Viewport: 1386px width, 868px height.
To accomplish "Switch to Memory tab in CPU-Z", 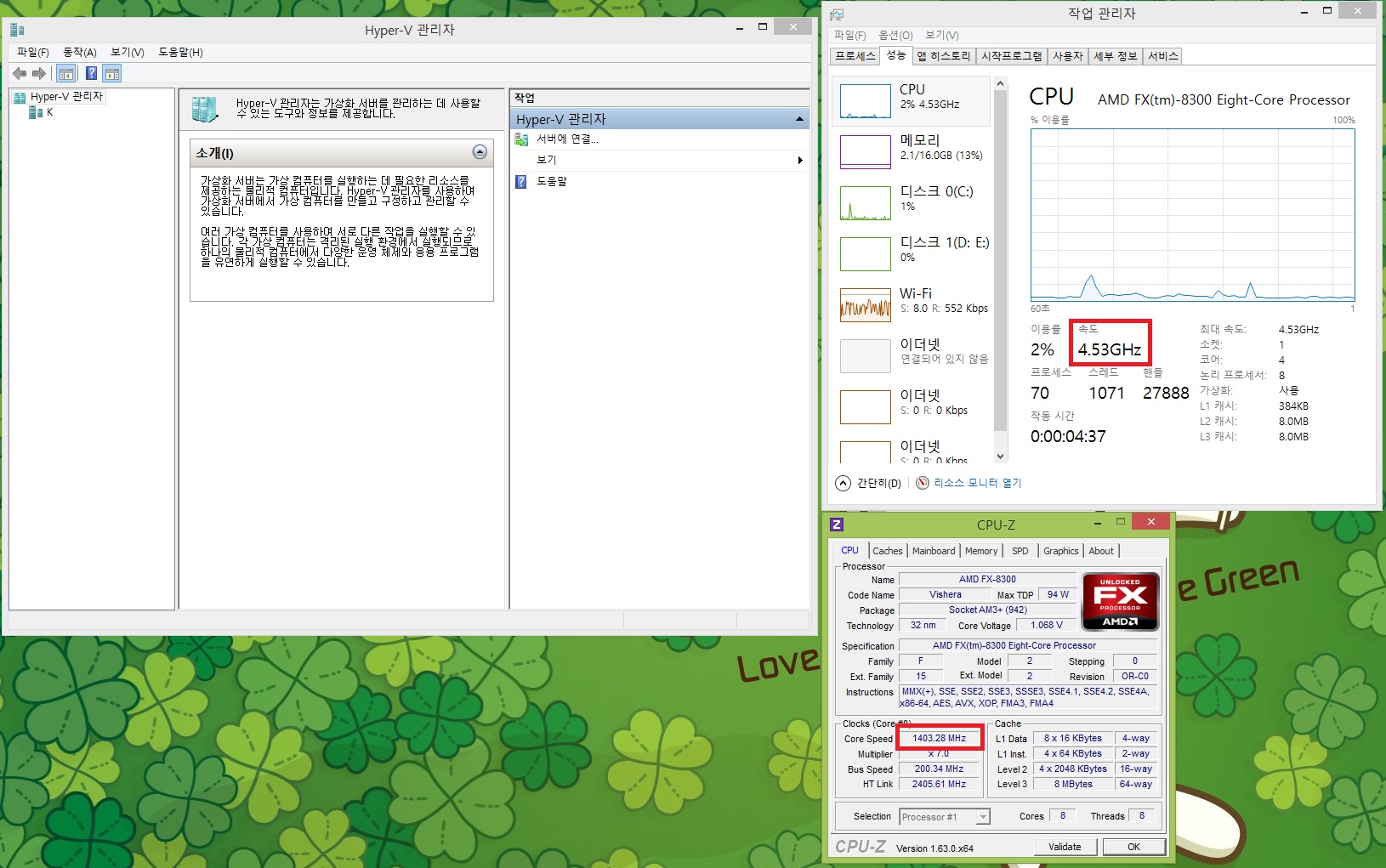I will (x=981, y=551).
